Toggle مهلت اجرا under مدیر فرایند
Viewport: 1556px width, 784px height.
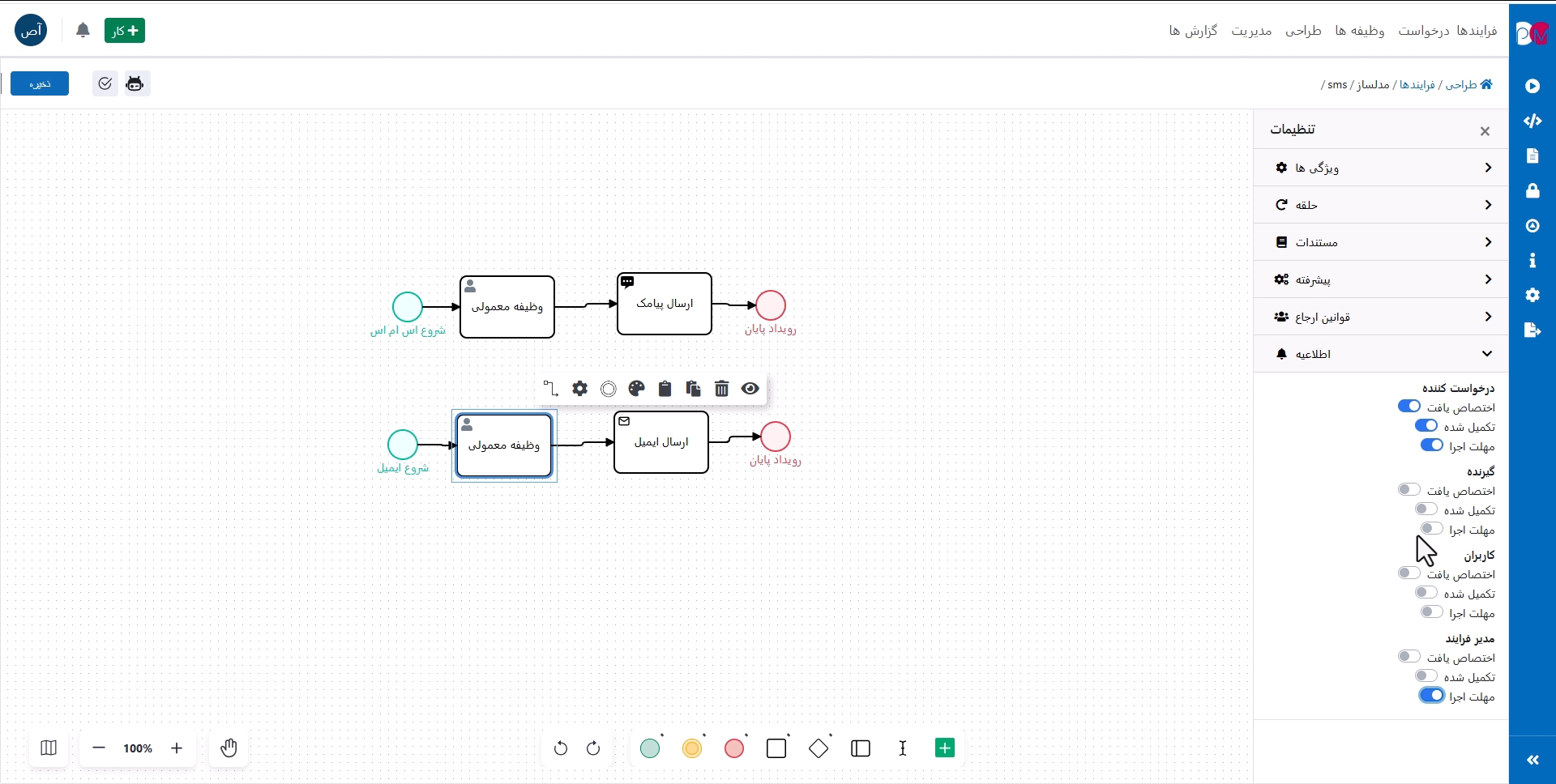coord(1431,696)
